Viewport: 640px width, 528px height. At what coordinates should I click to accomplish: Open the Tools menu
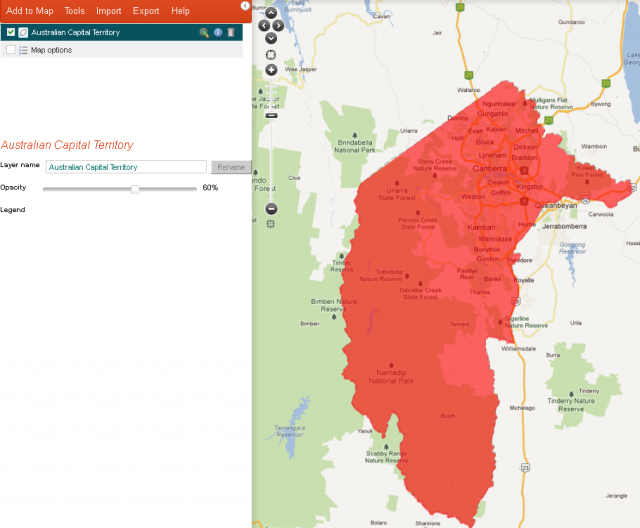tap(75, 11)
